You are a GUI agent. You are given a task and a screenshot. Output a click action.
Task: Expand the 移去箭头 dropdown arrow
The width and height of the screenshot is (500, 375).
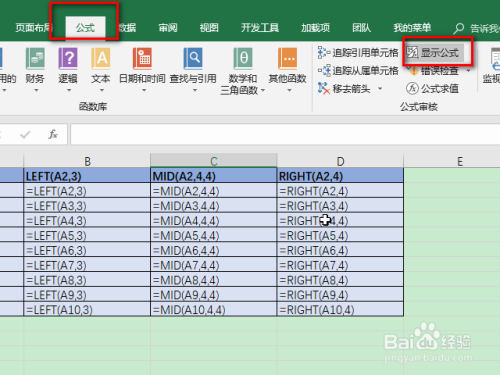pyautogui.click(x=380, y=89)
